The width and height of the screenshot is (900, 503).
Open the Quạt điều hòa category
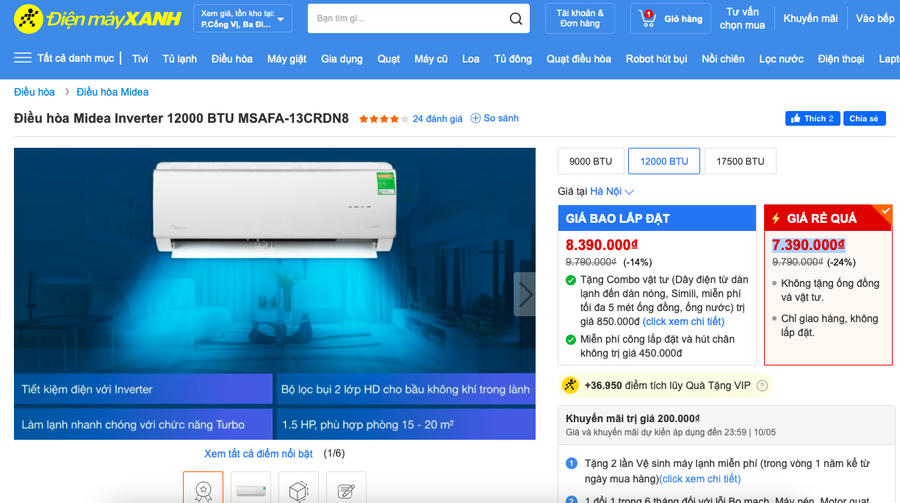579,59
